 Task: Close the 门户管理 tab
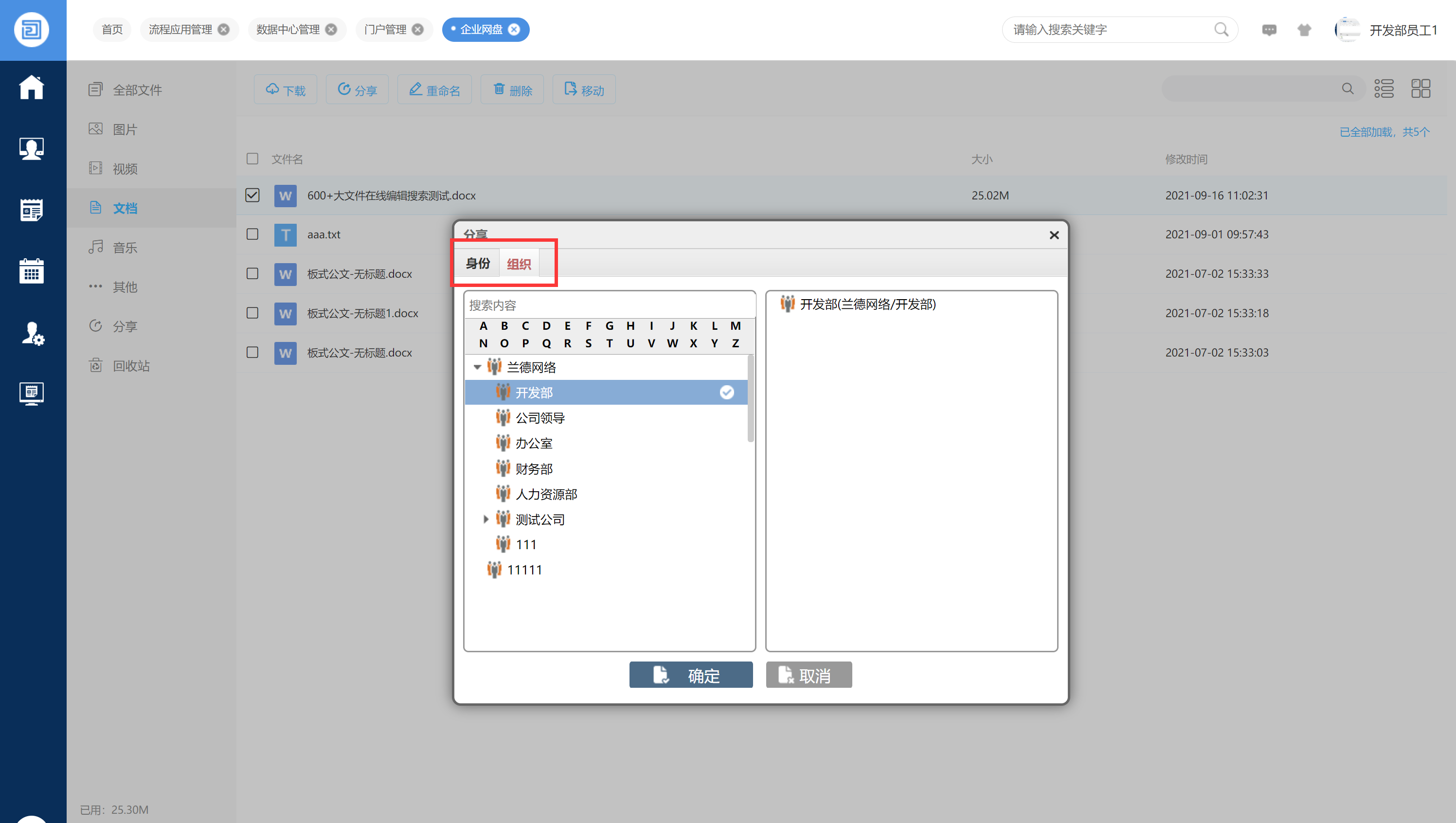418,29
